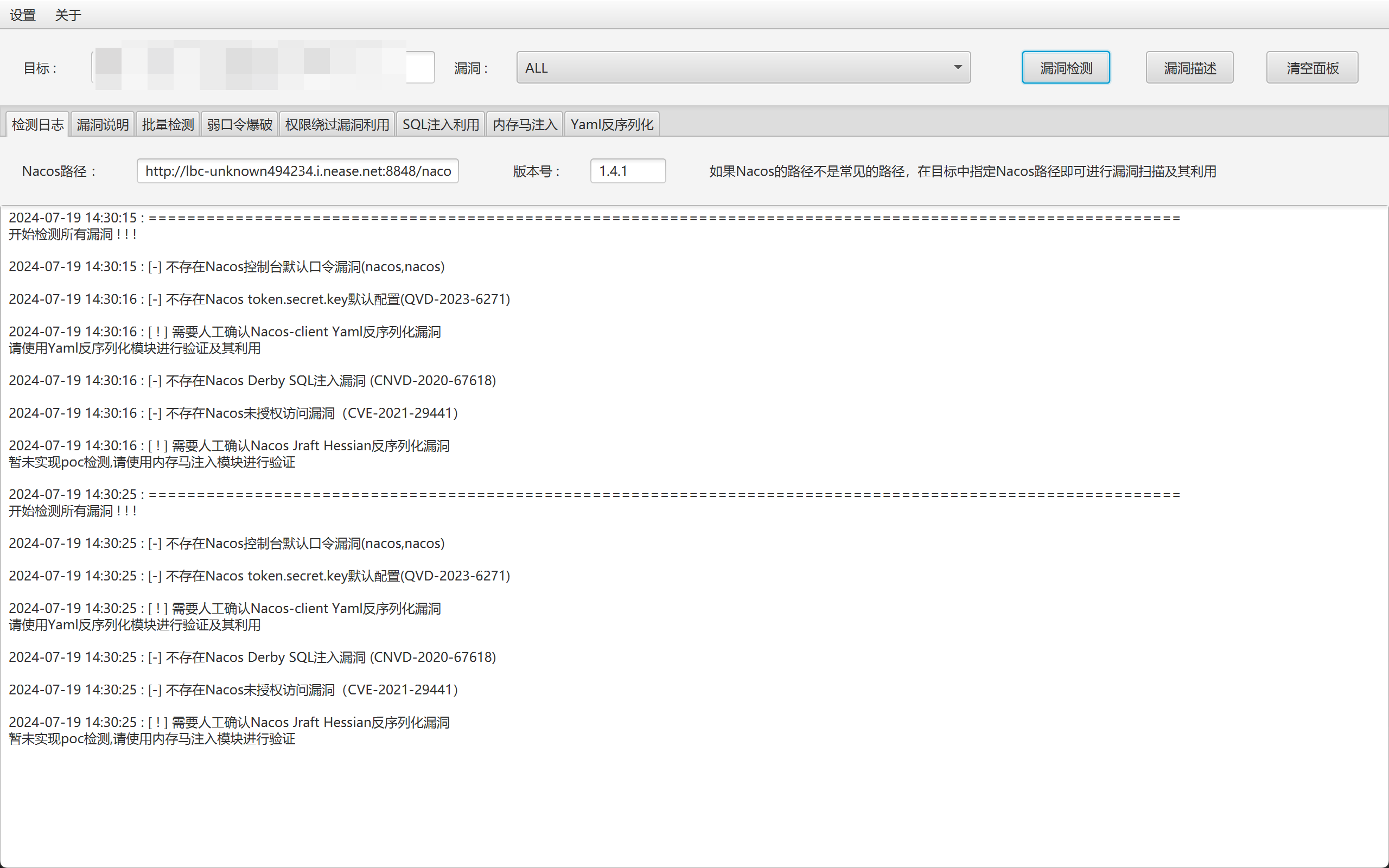Open the 弱口令爆破 tab
1389x868 pixels.
point(239,125)
